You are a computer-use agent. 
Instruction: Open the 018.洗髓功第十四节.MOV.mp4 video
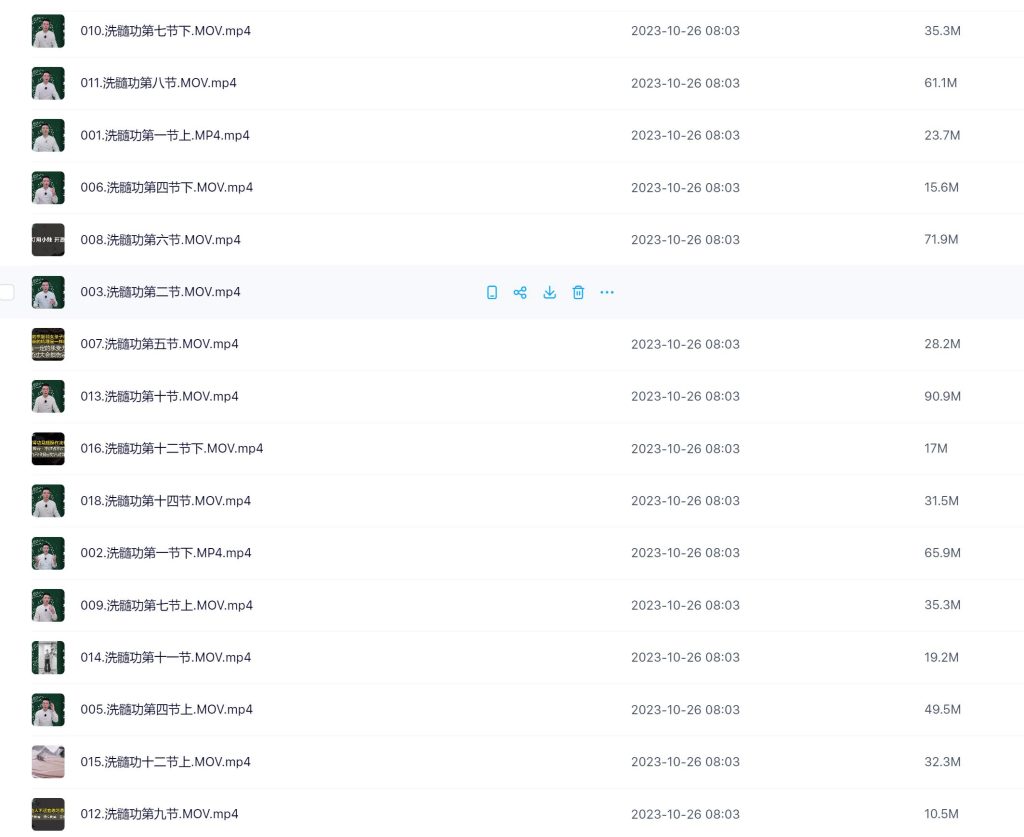tap(165, 501)
